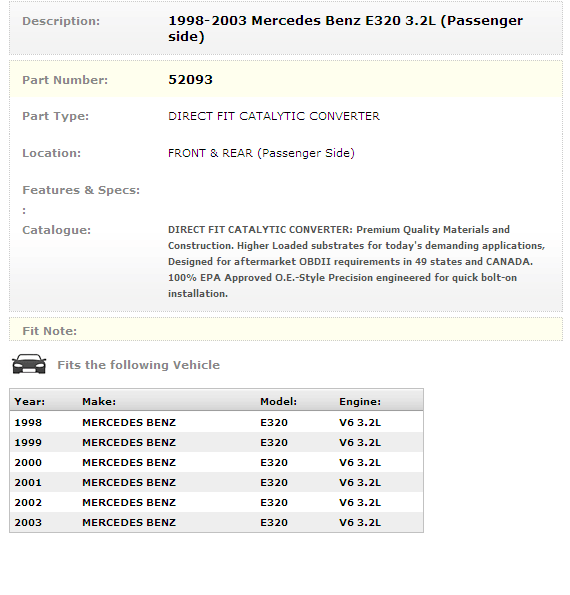
Task: Select the 2000 vehicle row
Action: [x=216, y=462]
